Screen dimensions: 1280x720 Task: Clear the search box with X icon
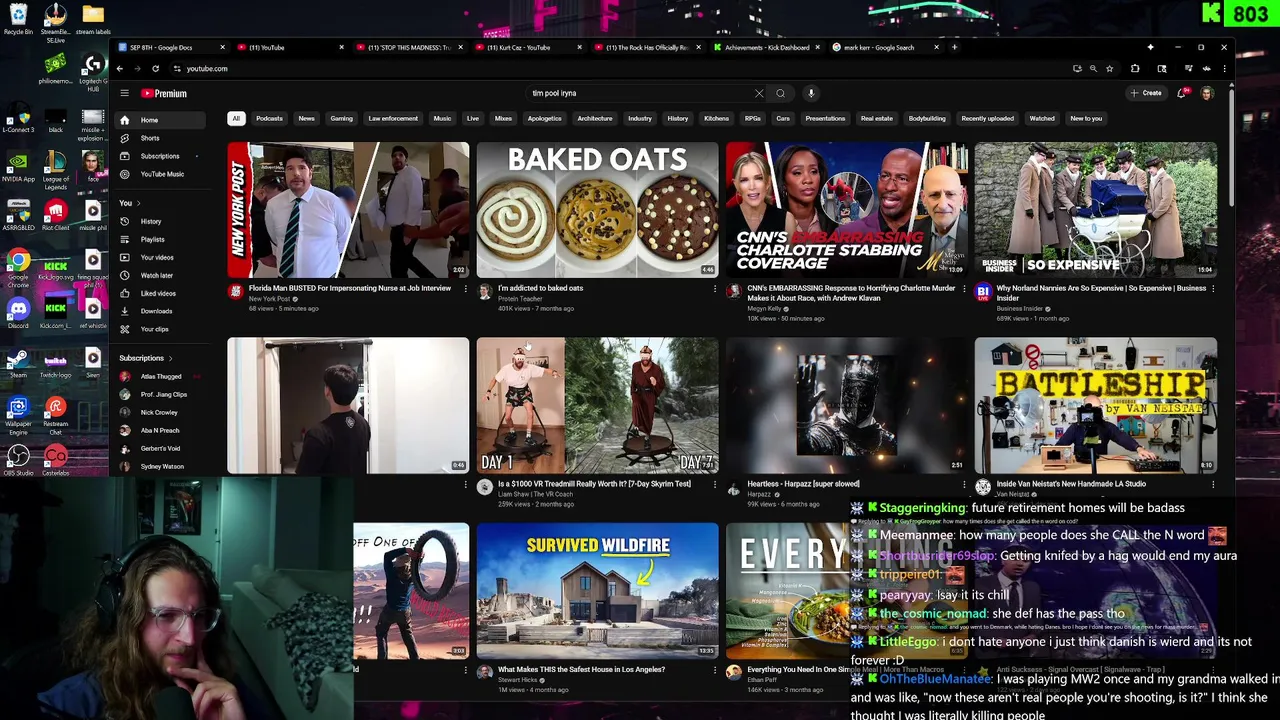point(759,93)
